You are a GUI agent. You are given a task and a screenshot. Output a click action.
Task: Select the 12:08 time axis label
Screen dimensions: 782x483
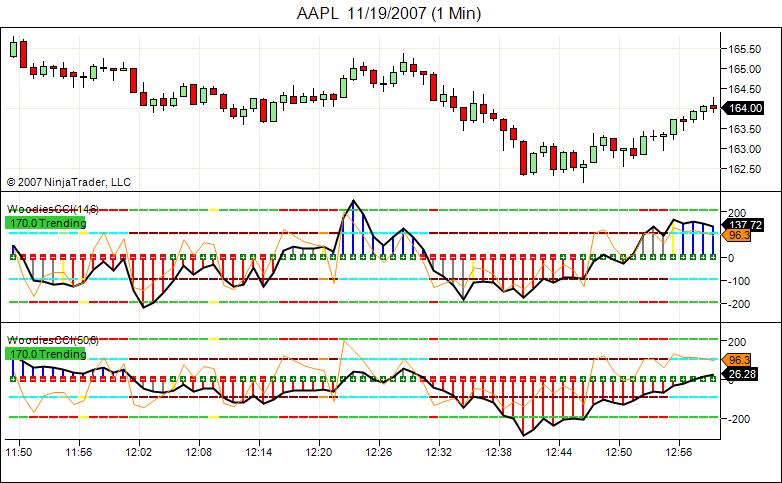[198, 452]
